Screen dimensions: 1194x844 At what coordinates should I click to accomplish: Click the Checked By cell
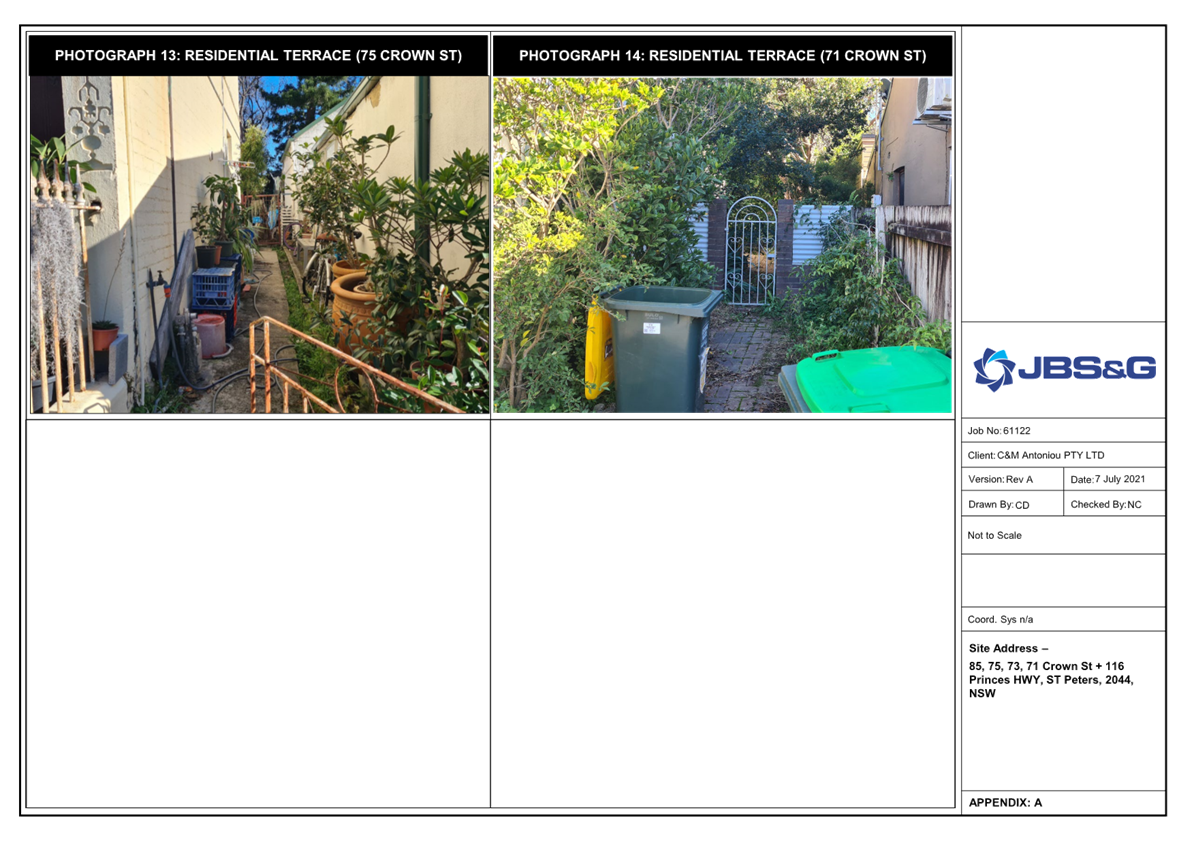1105,505
